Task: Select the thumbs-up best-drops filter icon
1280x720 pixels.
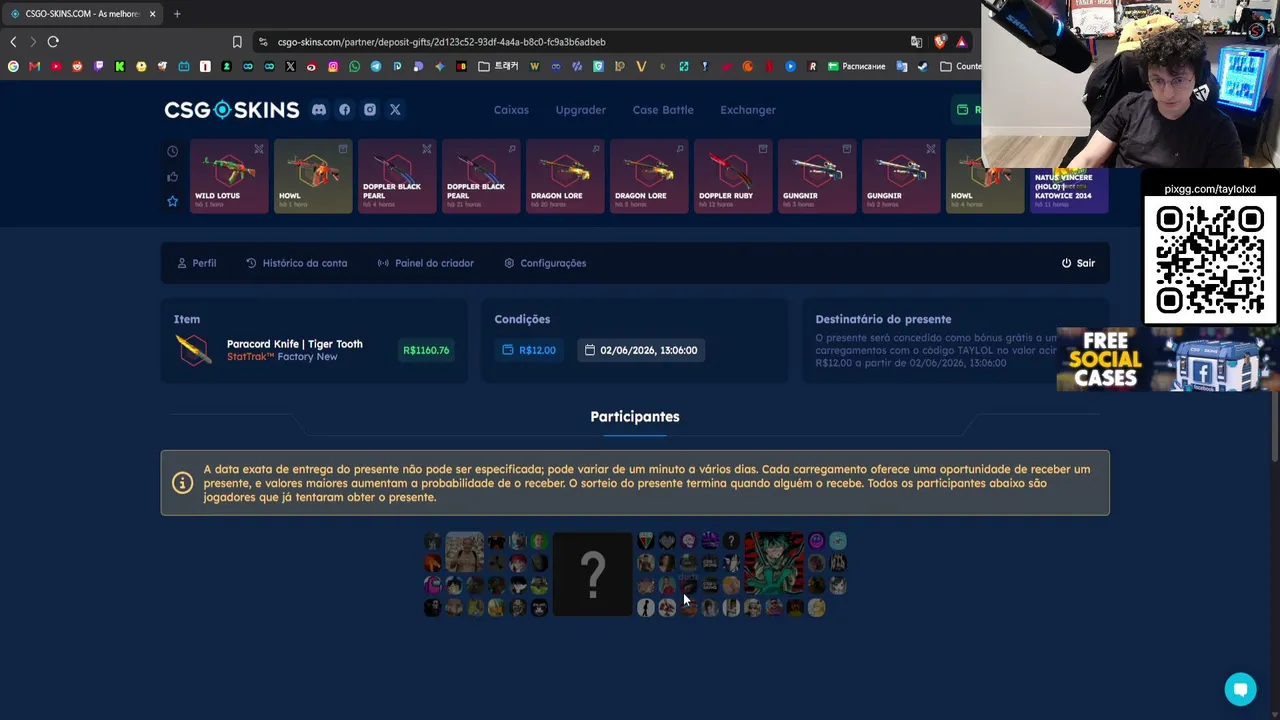Action: 172,177
